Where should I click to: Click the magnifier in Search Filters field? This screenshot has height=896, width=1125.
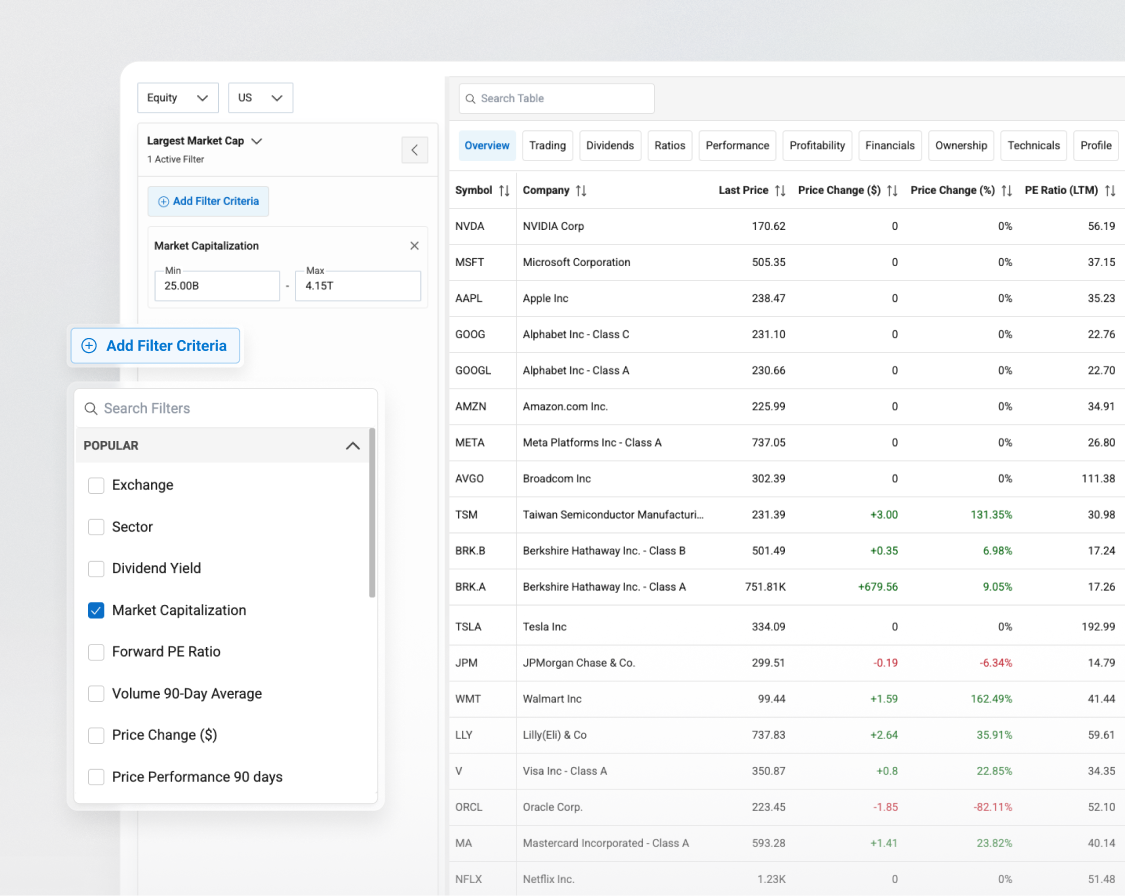click(91, 408)
